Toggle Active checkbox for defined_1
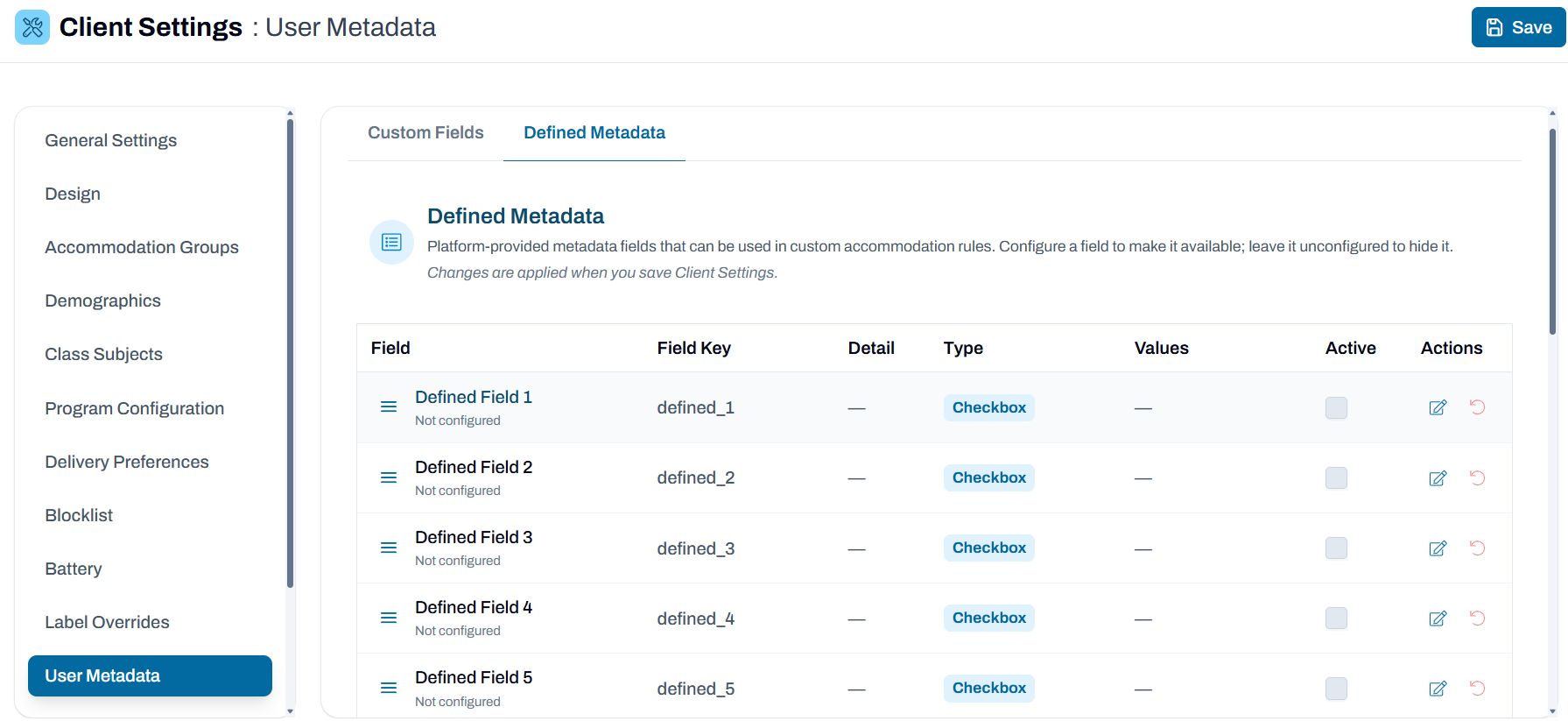 coord(1336,407)
